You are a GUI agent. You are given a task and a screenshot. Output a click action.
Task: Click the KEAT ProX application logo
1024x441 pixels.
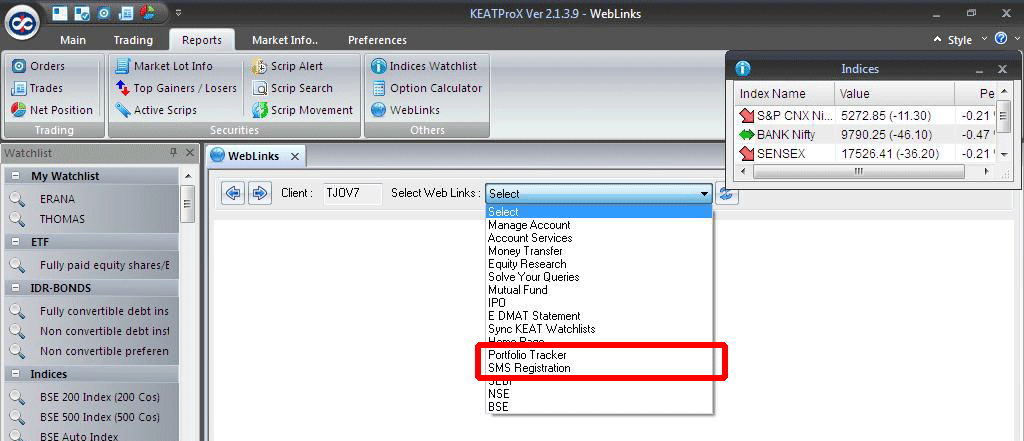22,24
